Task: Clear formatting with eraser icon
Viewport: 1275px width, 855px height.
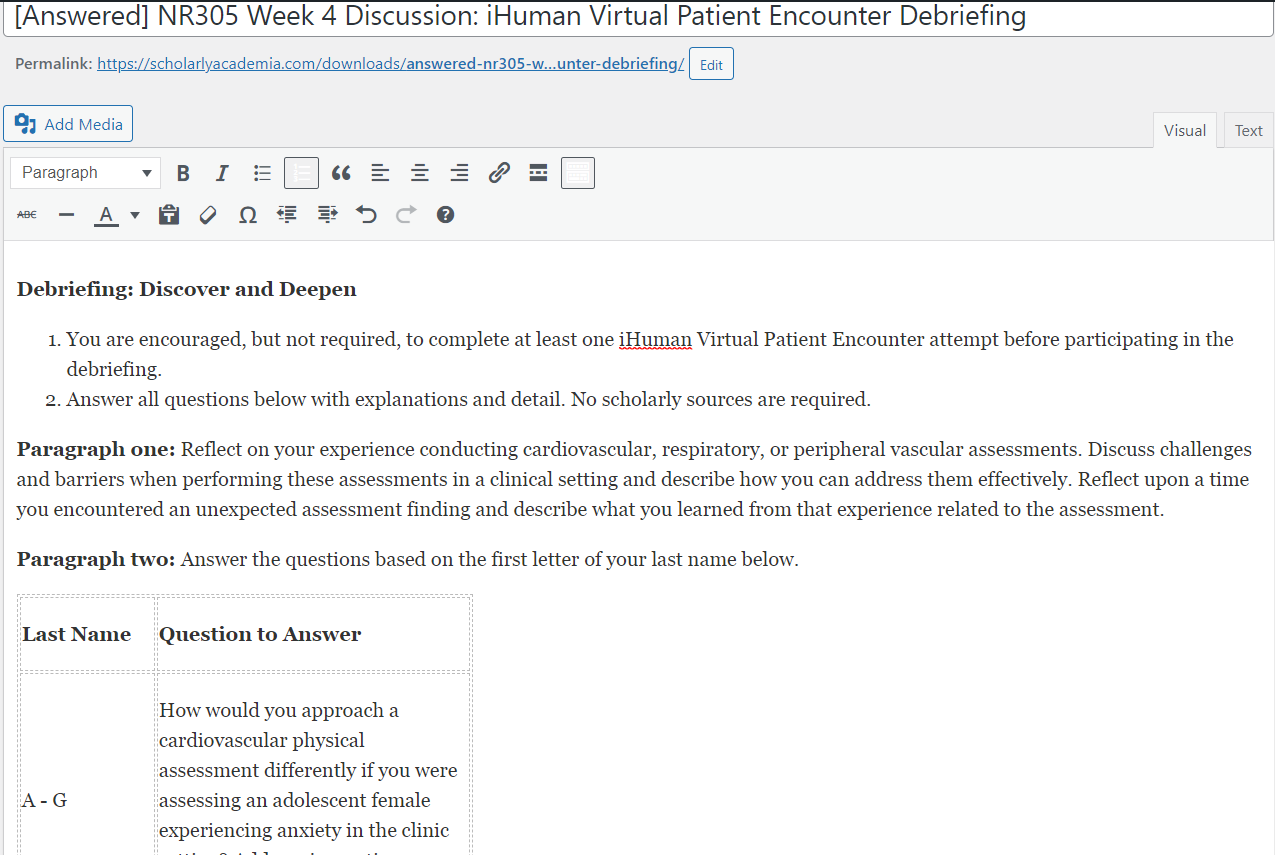Action: pos(208,215)
